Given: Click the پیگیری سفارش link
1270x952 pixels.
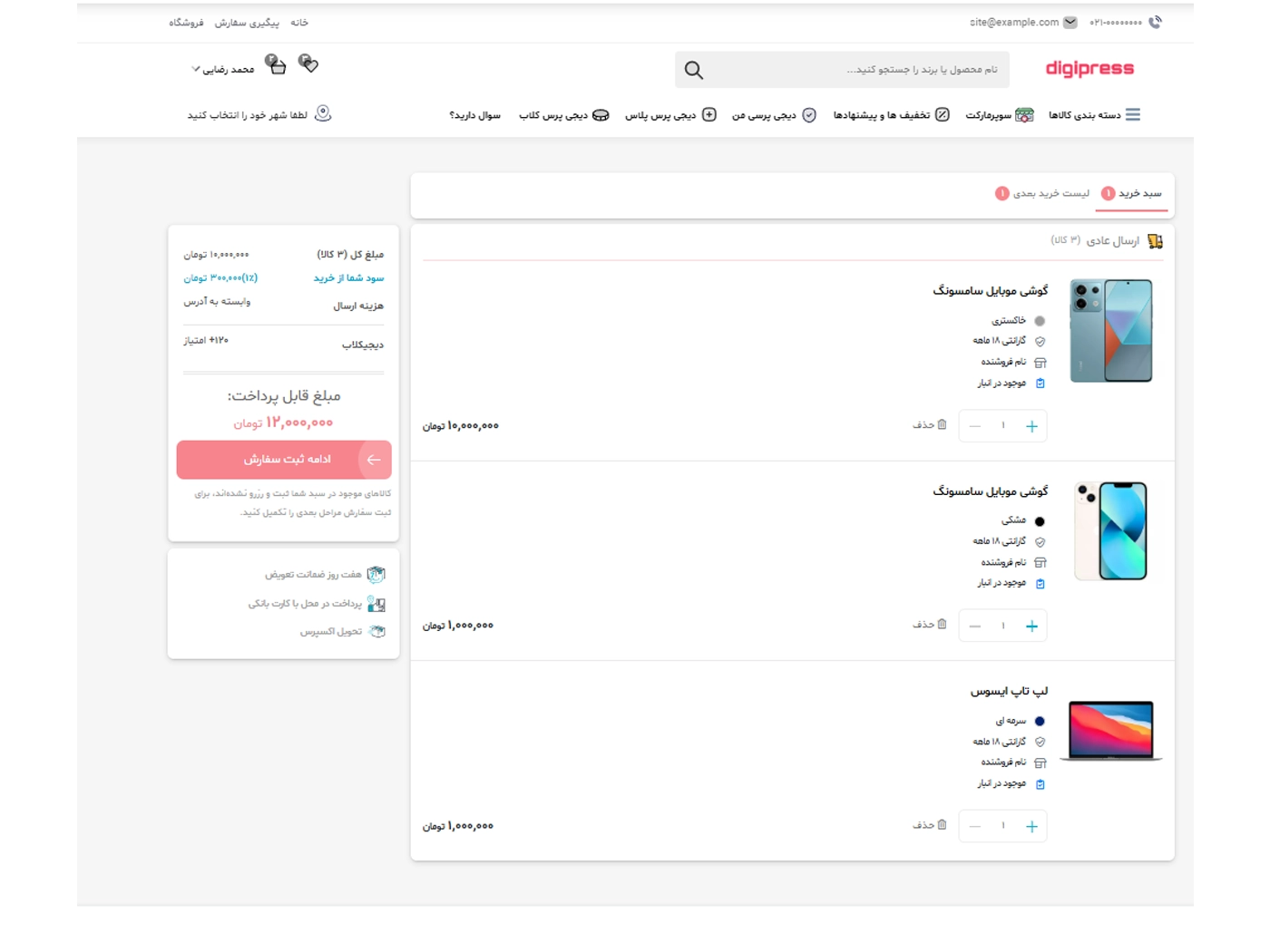Looking at the screenshot, I should [x=247, y=23].
